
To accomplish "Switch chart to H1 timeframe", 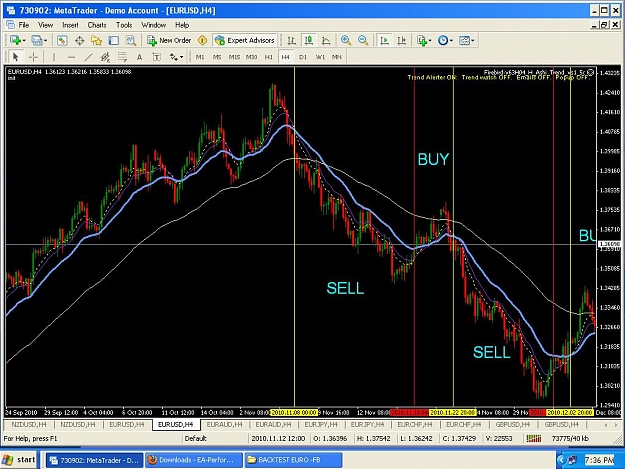I will coord(269,57).
